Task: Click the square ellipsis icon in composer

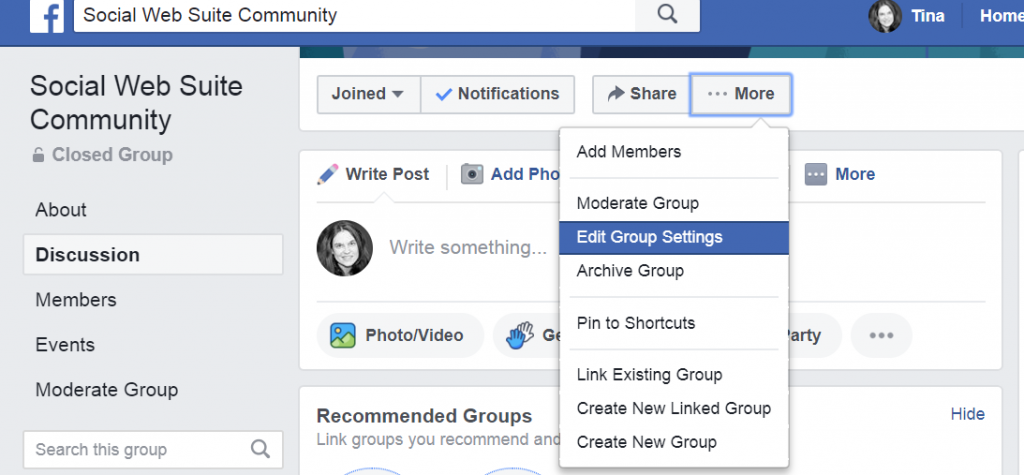Action: 816,174
